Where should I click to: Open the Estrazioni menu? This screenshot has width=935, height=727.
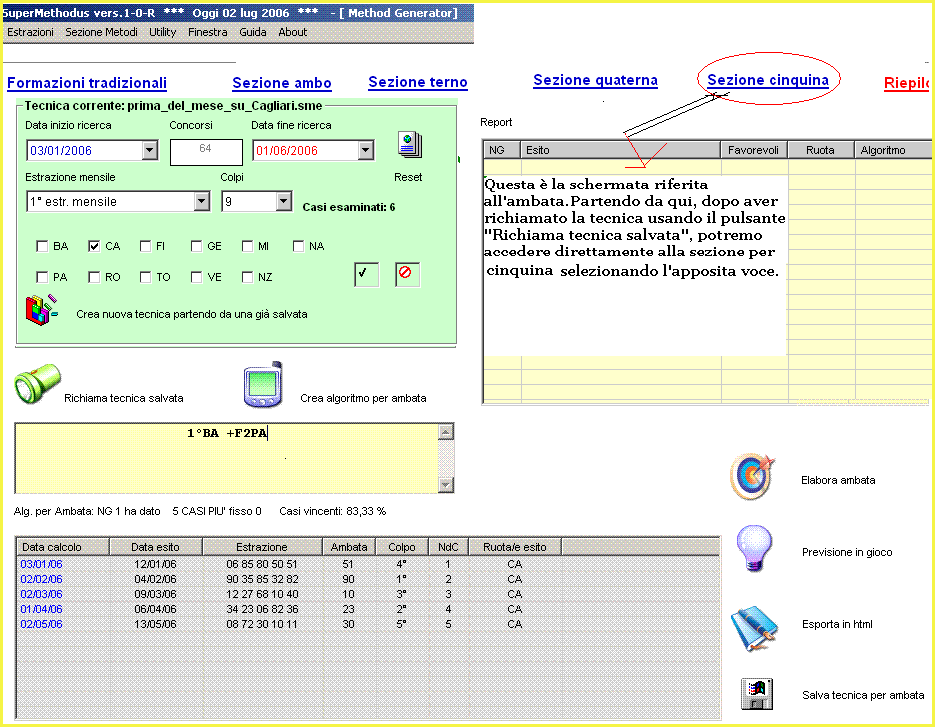[x=30, y=32]
